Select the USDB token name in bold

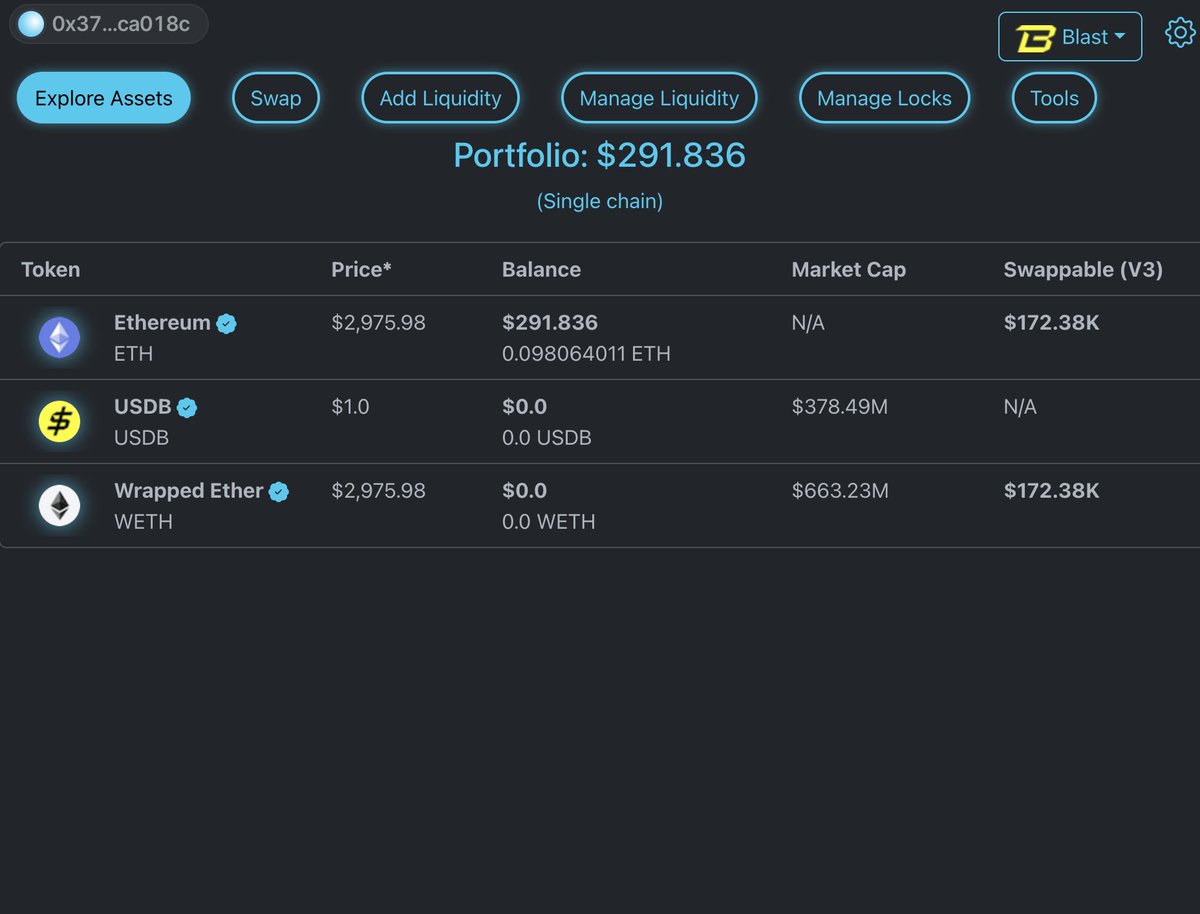point(143,407)
